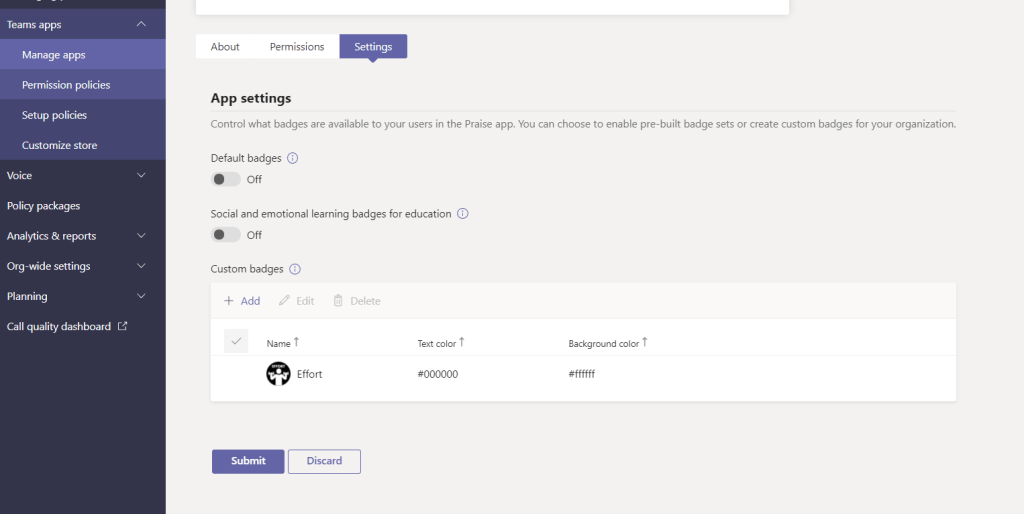Click the info icon beside Default badges
The image size is (1024, 514).
tap(293, 158)
